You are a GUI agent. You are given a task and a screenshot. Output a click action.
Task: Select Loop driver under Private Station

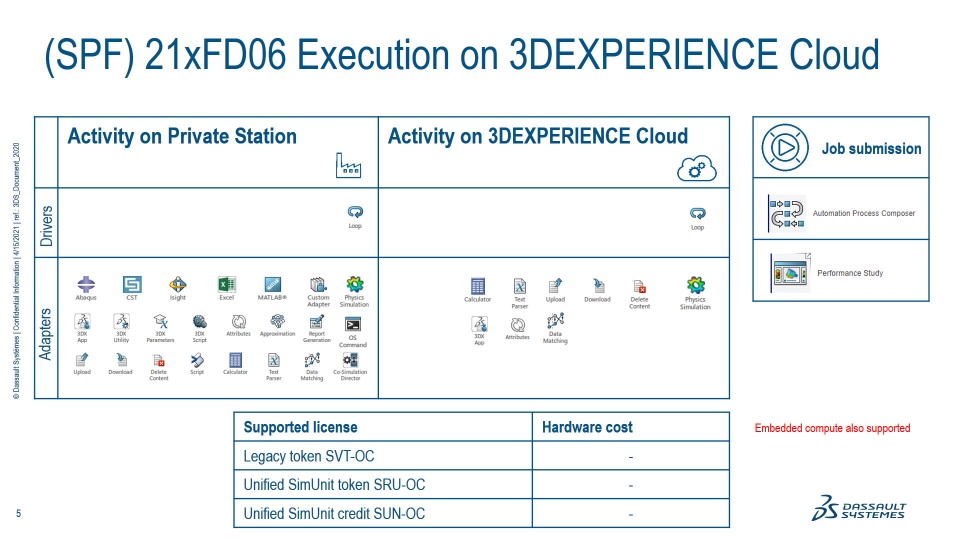(355, 212)
